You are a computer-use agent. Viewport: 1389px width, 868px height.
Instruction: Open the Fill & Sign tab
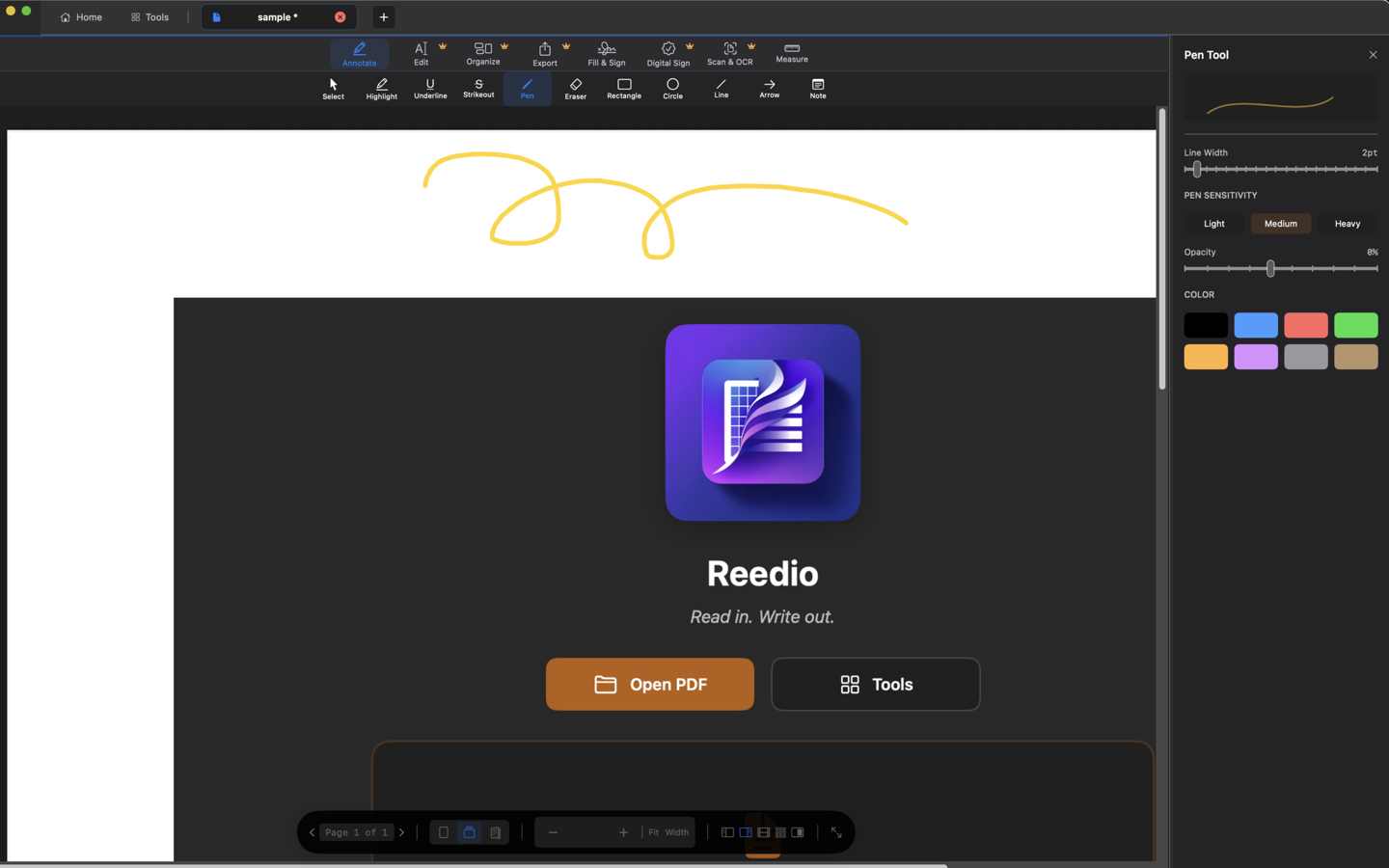click(x=606, y=53)
